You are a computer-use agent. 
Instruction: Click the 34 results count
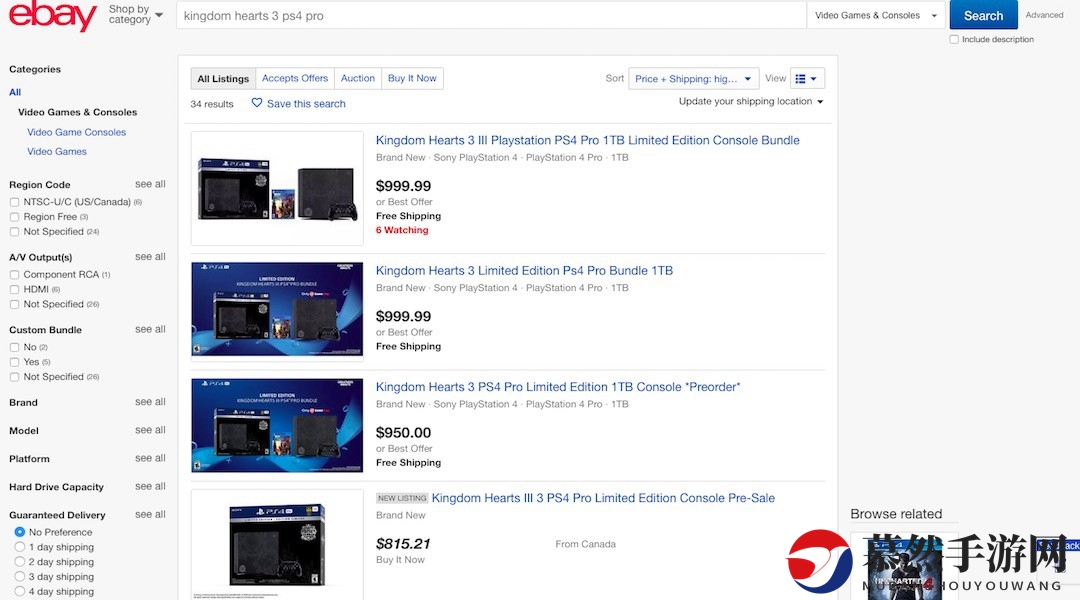[212, 104]
